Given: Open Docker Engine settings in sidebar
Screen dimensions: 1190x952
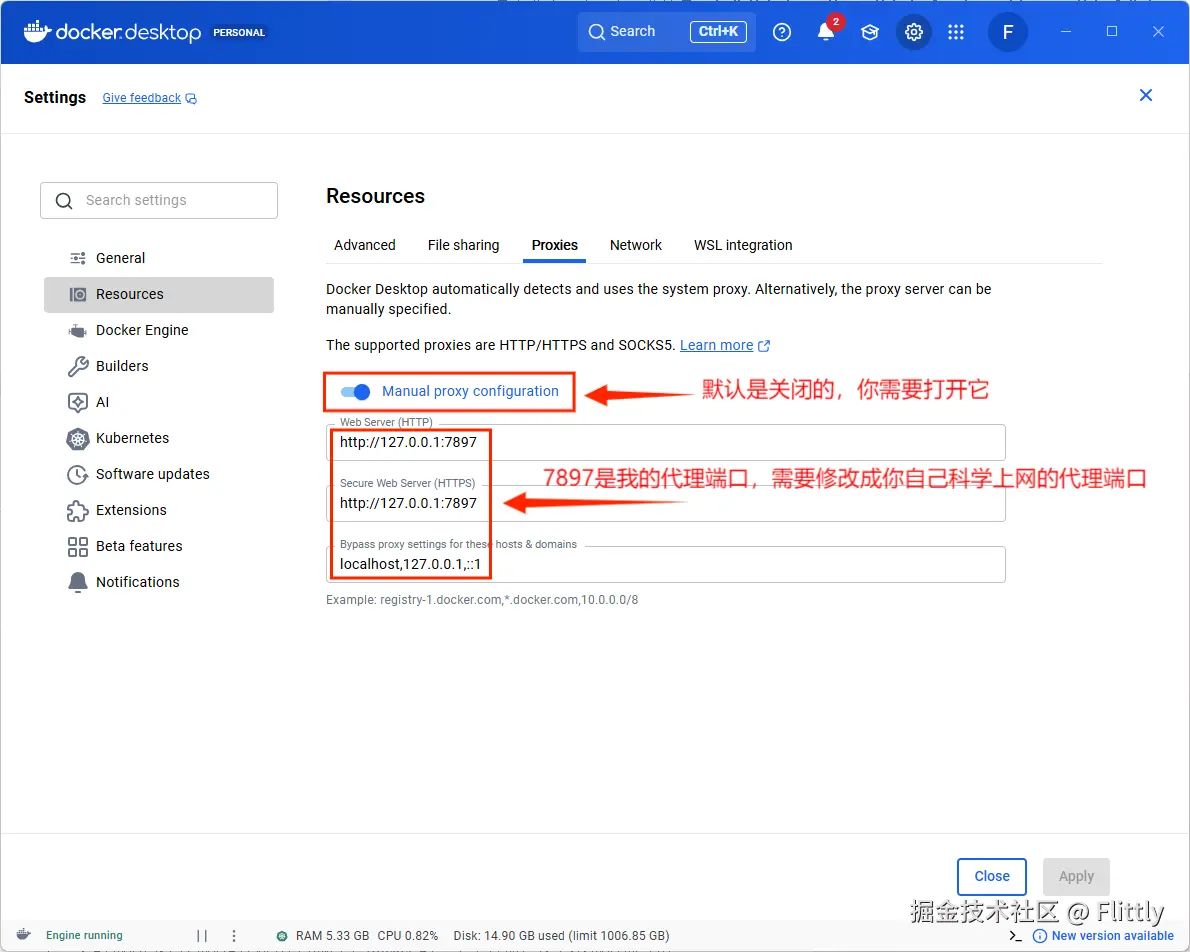Looking at the screenshot, I should click(x=143, y=330).
